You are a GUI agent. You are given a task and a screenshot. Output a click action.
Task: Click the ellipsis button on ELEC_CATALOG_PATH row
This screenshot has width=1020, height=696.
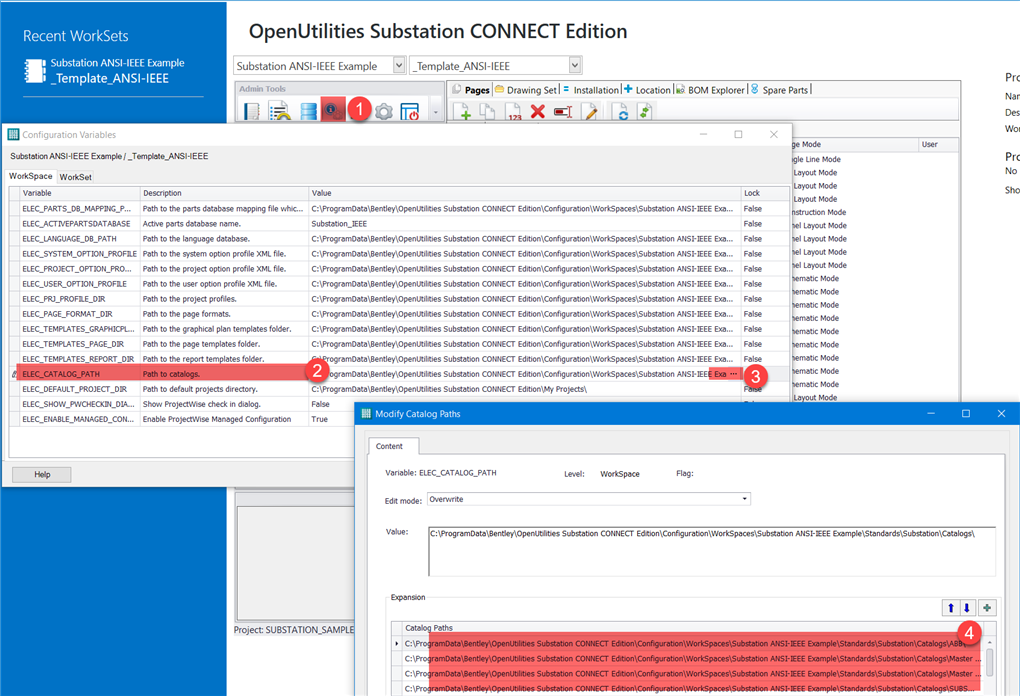(733, 373)
